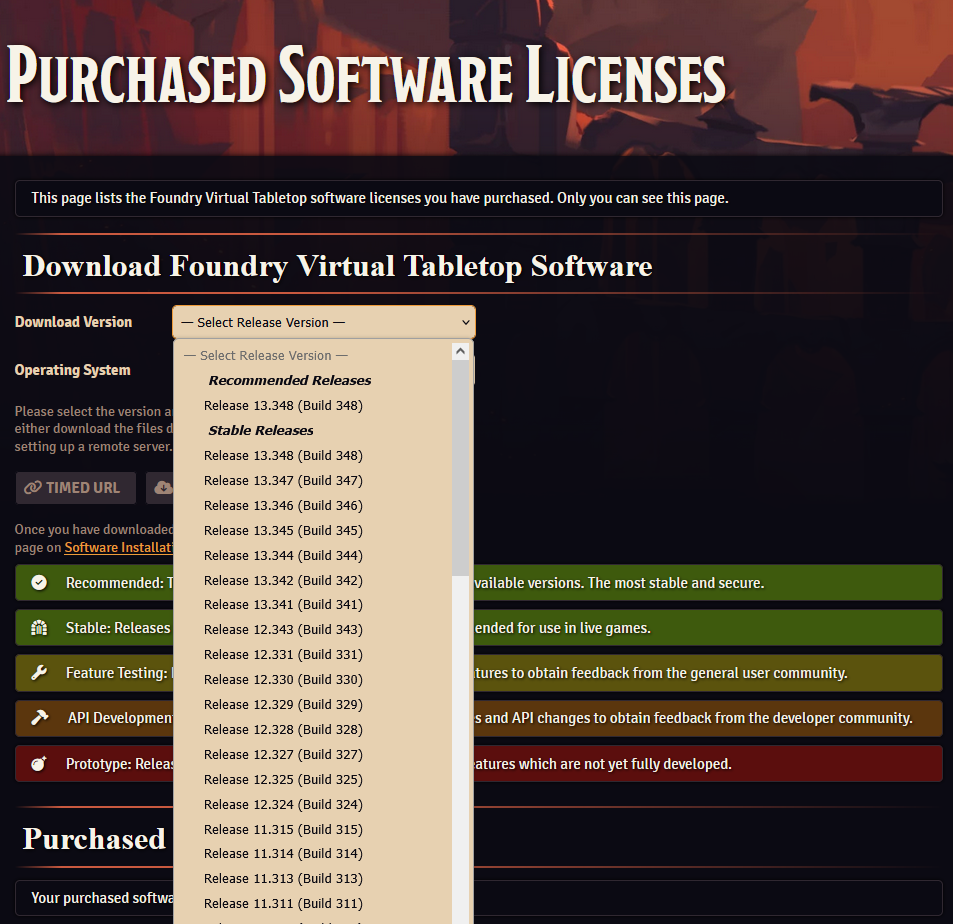Click the dropdown list scroll-up arrow
This screenshot has height=924, width=953.
pos(460,351)
